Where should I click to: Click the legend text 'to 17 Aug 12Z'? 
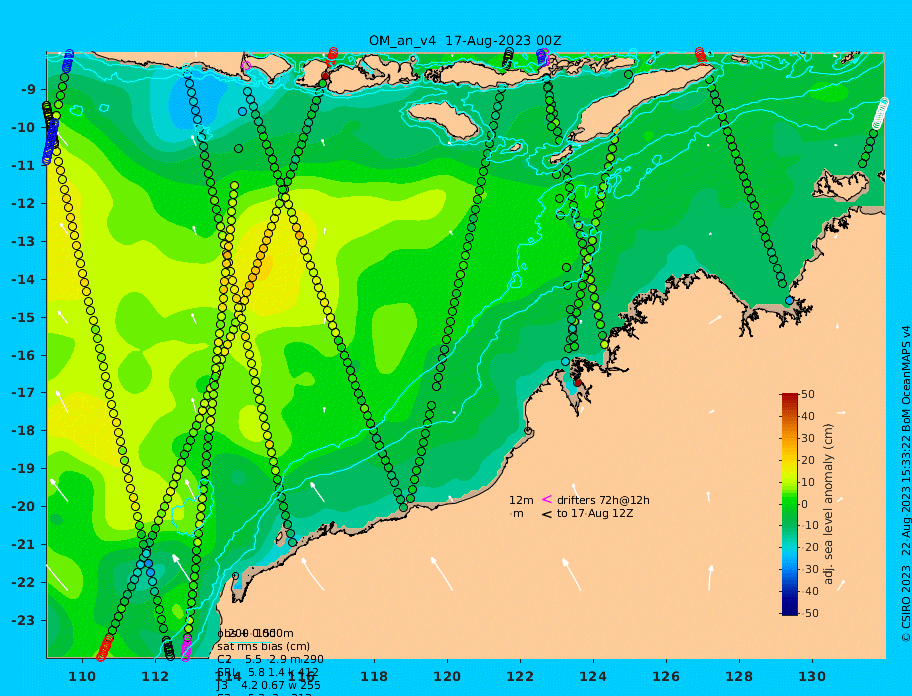click(595, 513)
